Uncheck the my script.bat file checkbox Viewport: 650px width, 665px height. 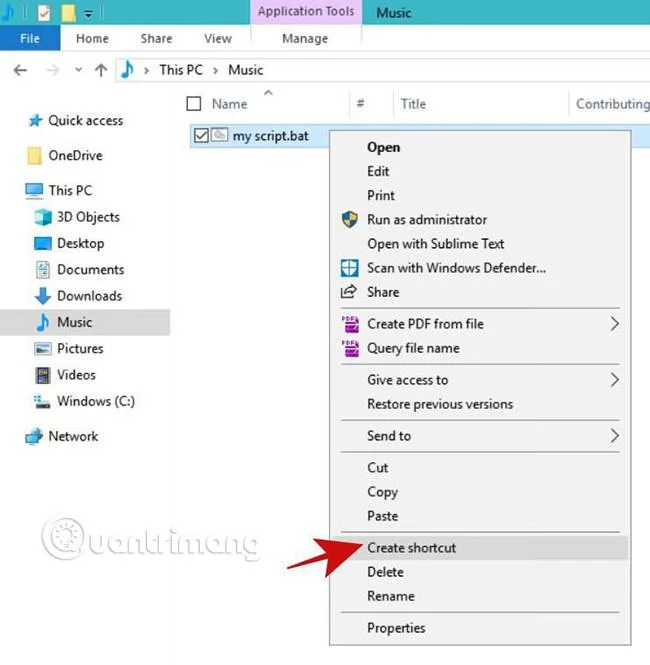(x=201, y=136)
